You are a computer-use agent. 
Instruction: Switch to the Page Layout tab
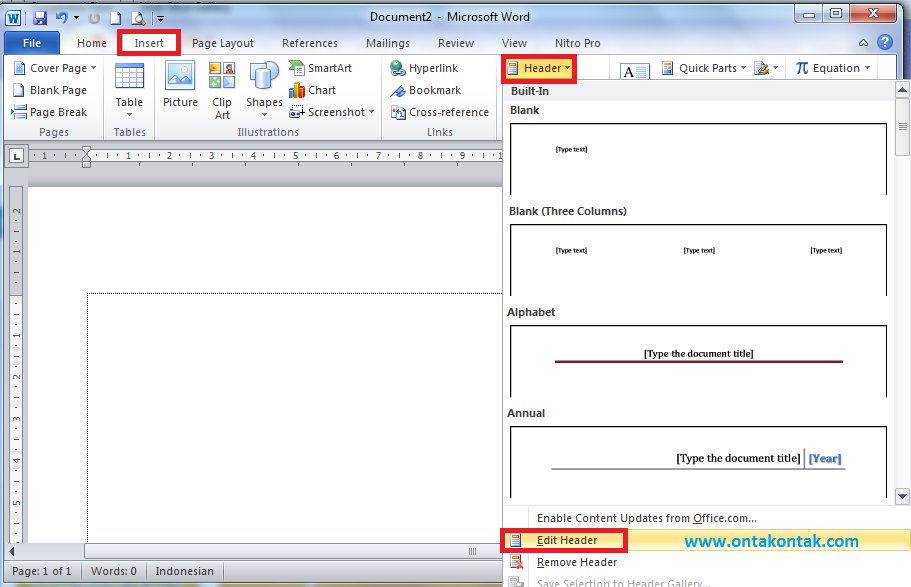(x=223, y=43)
